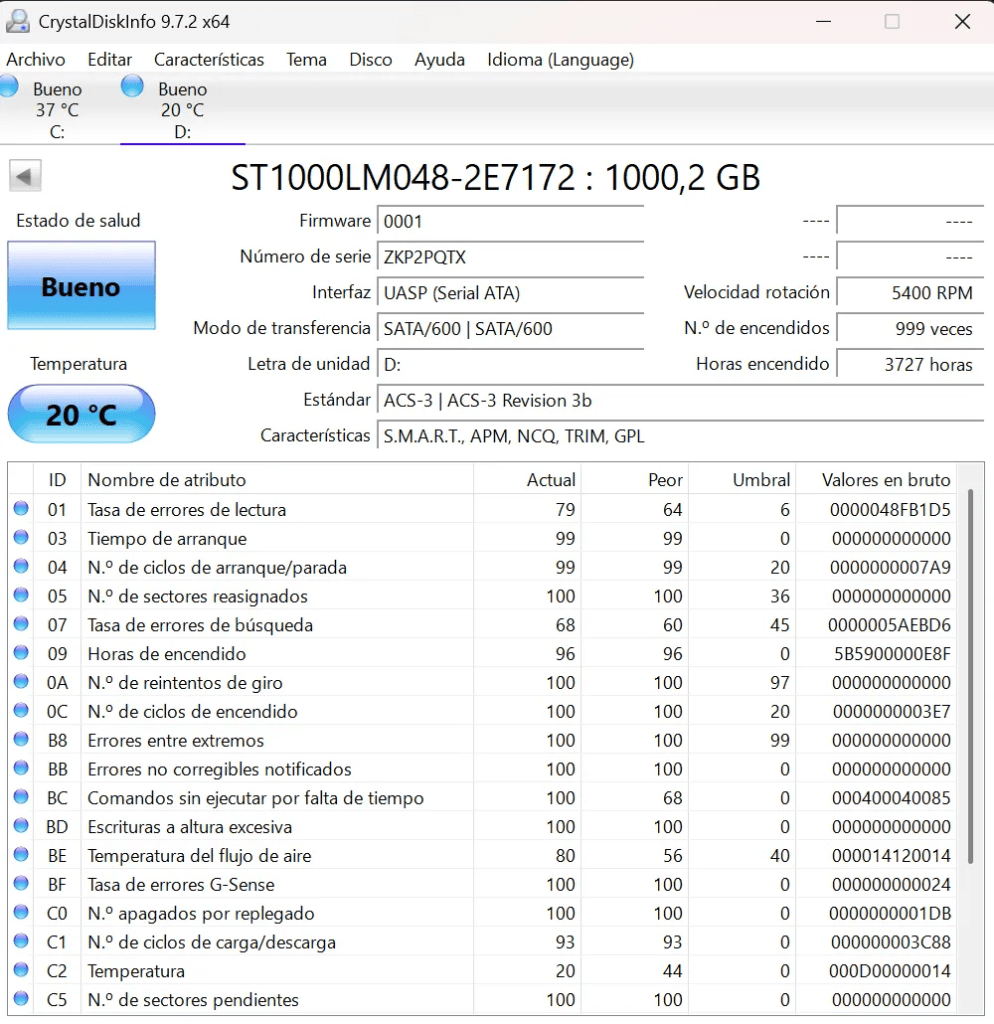Screen dimensions: 994x1024
Task: Select disk D: Bueno 20 °C
Action: 182,110
